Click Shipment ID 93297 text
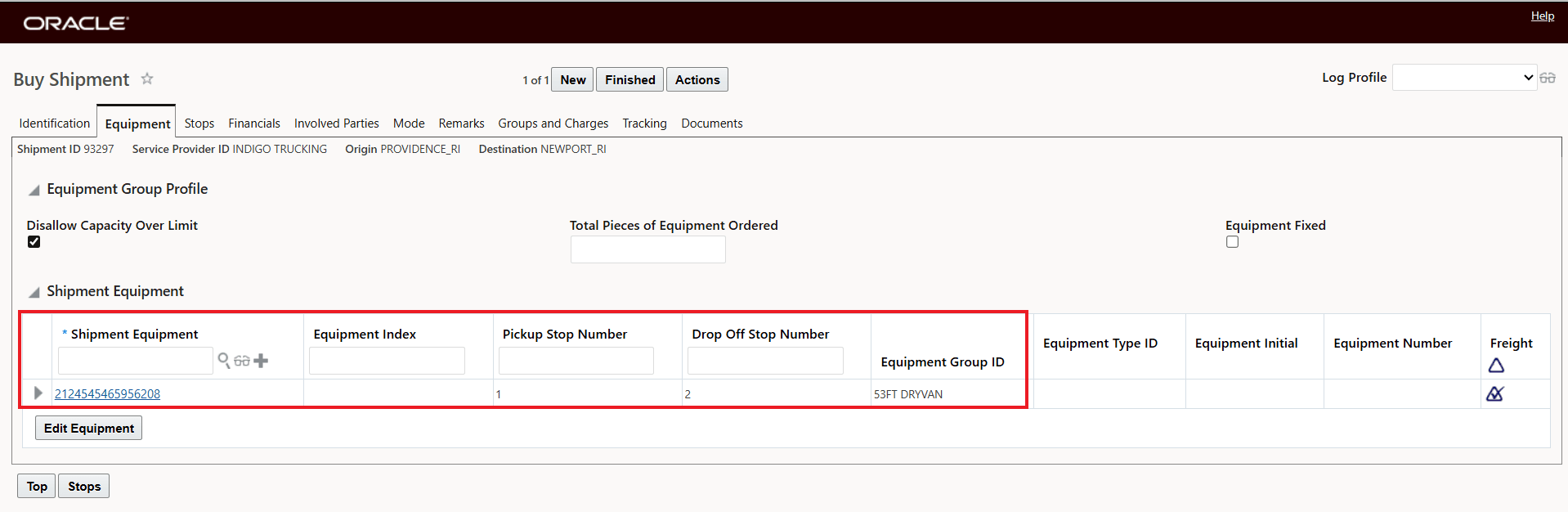Viewport: 1568px width, 512px height. 65,149
